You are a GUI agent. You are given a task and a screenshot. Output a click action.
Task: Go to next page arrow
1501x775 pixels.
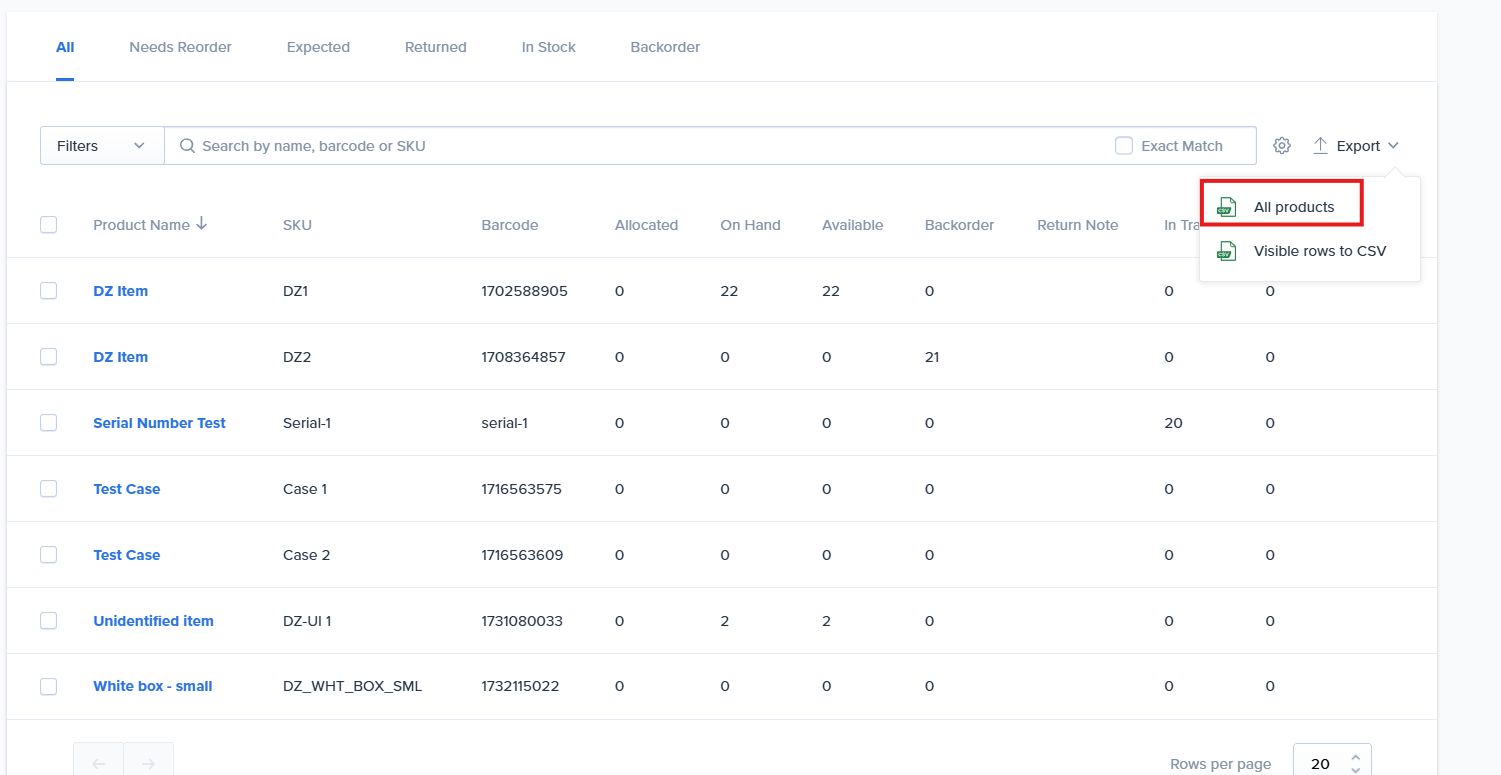point(148,763)
